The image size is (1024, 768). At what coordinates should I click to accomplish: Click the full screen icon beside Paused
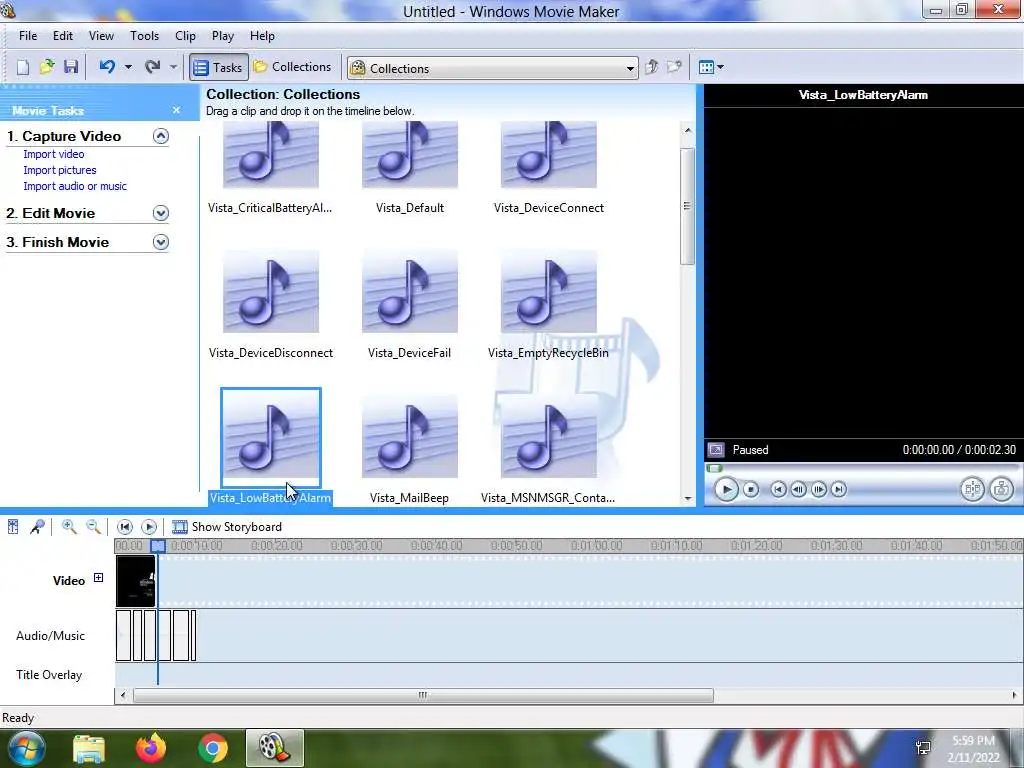716,450
